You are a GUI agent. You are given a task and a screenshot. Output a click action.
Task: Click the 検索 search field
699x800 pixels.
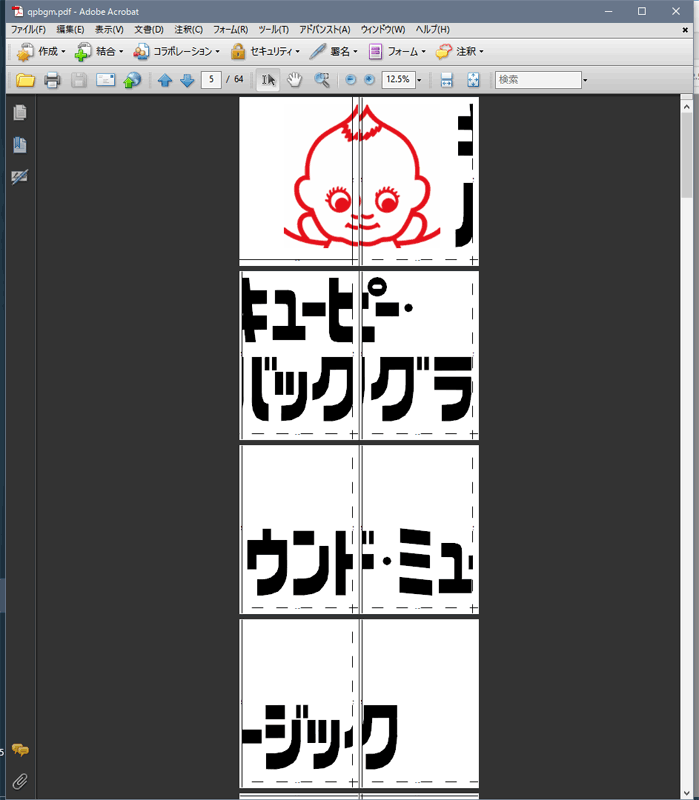[x=538, y=80]
